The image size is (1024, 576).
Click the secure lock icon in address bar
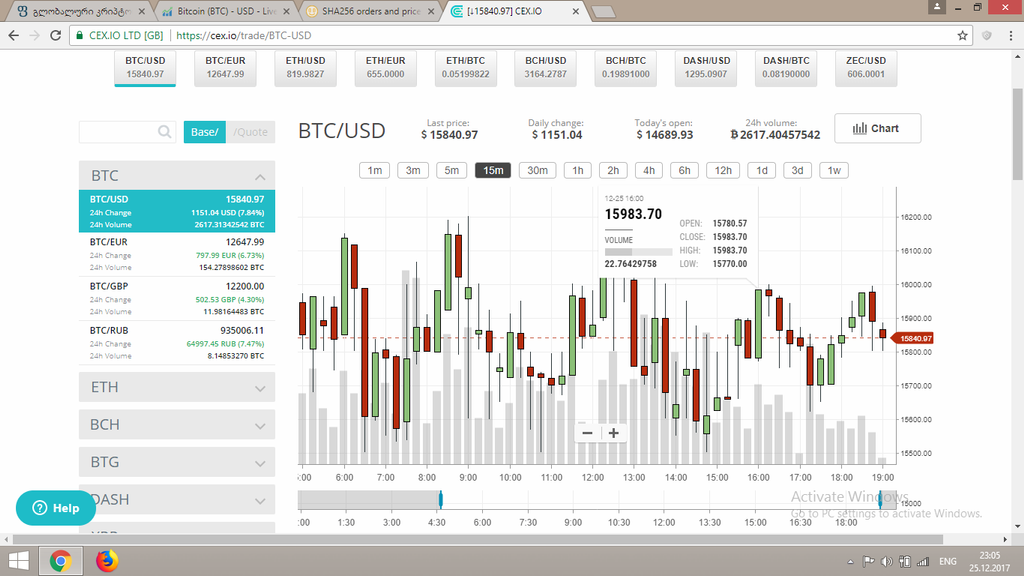pyautogui.click(x=80, y=35)
